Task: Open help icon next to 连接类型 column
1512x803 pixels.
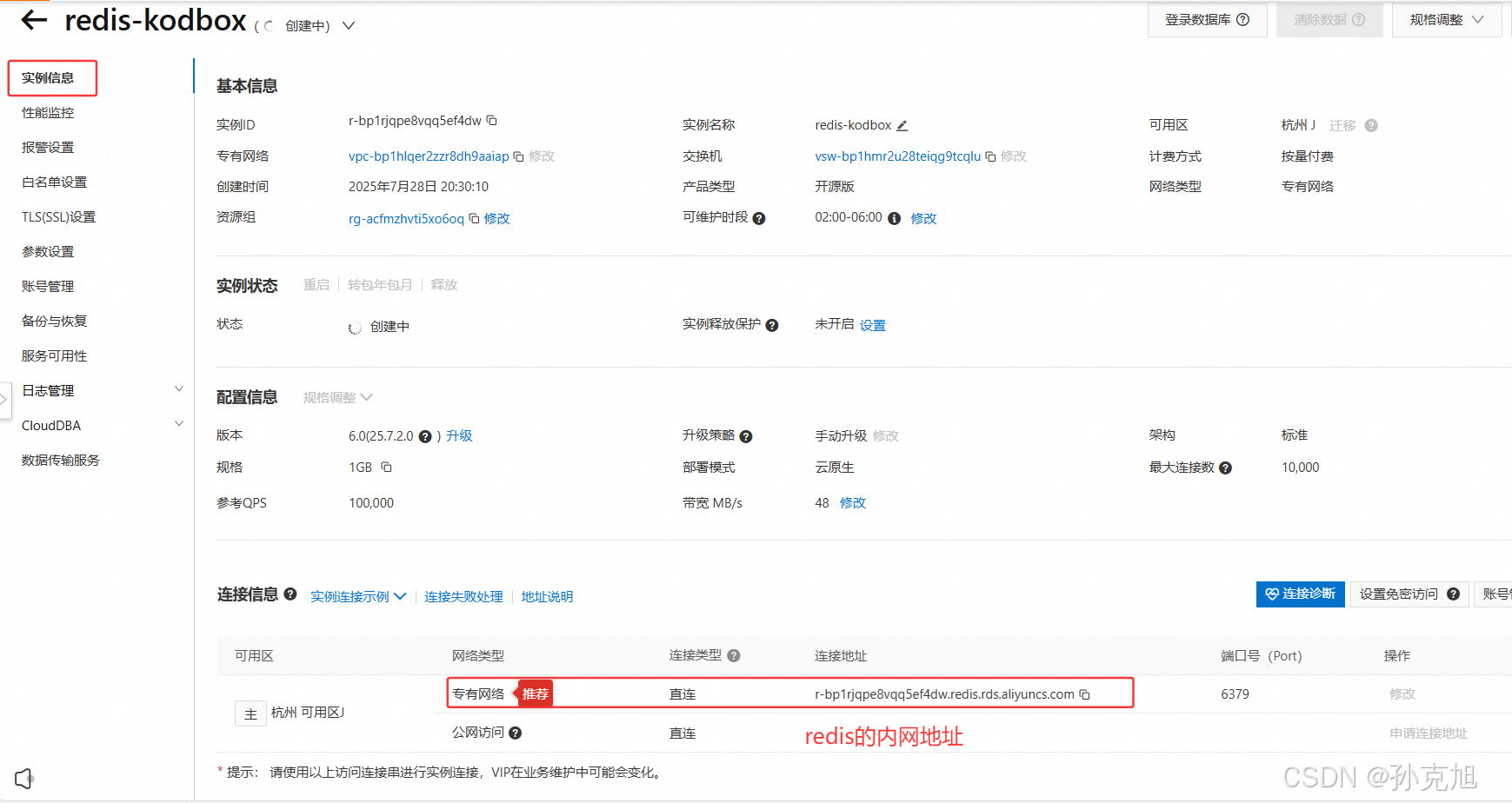Action: pyautogui.click(x=734, y=655)
